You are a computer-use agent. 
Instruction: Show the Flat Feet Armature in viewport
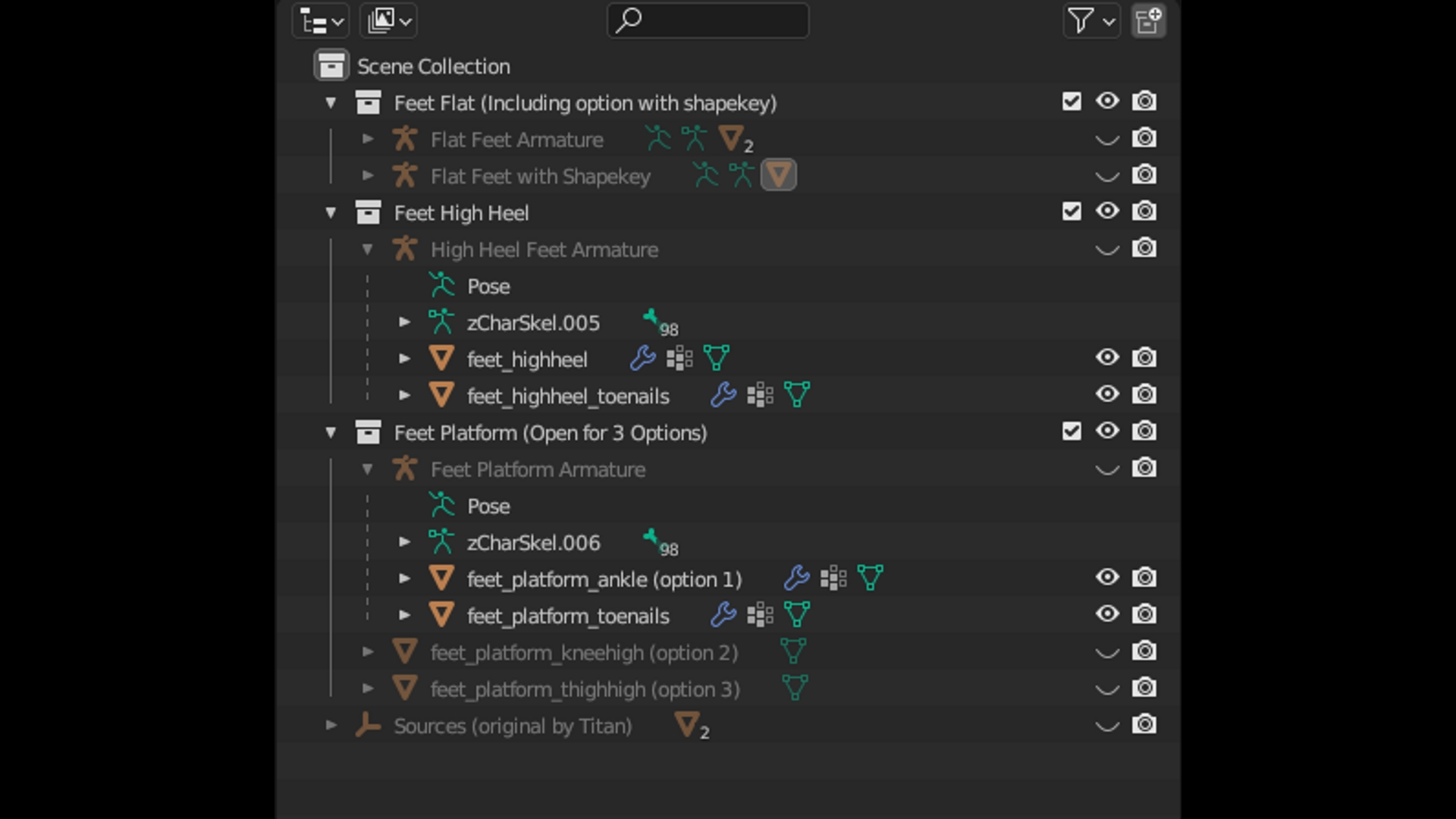tap(1107, 139)
